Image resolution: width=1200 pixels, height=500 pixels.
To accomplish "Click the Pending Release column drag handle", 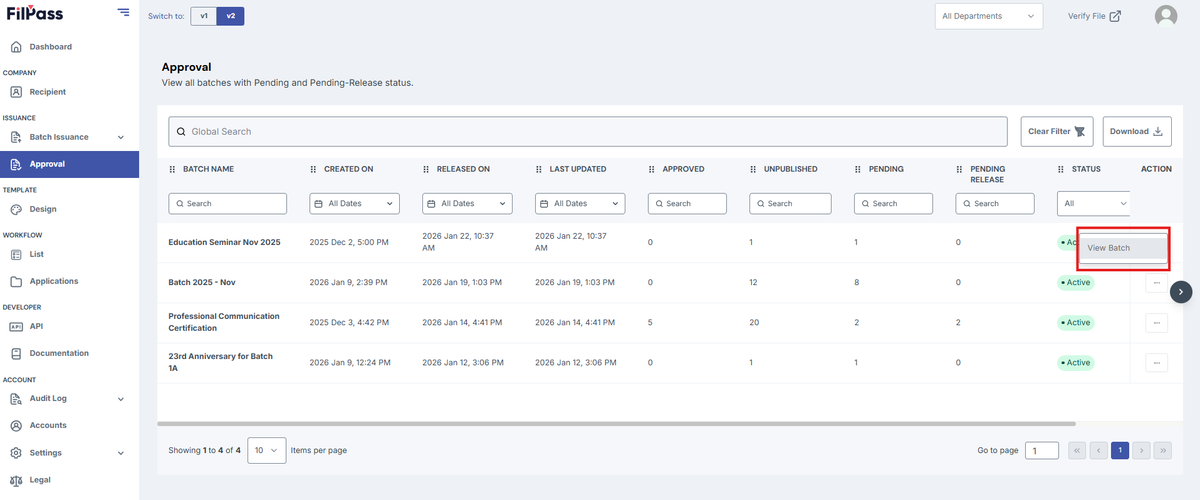I will [960, 169].
